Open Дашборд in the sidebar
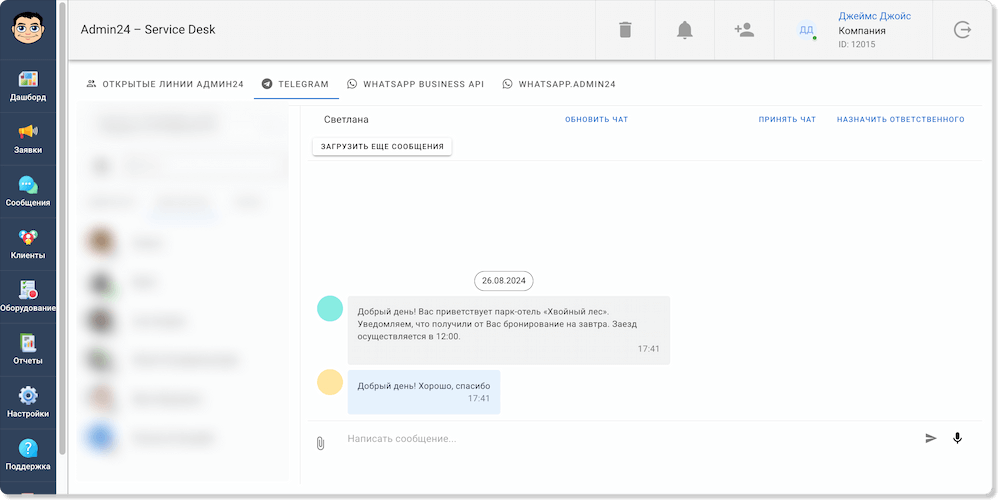 (28, 86)
